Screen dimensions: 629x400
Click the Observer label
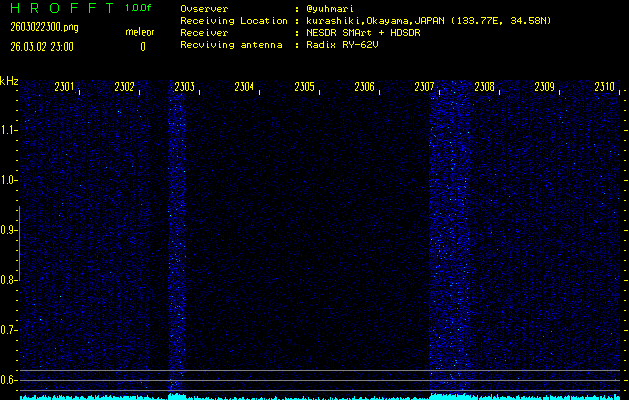coord(204,9)
